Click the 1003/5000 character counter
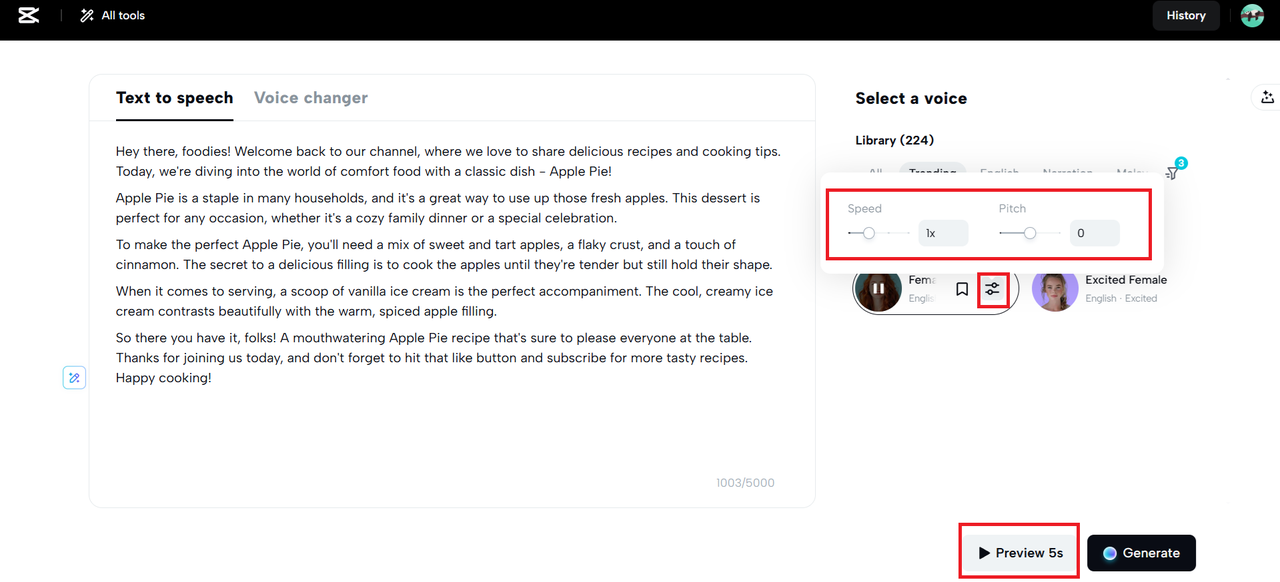Image resolution: width=1280 pixels, height=582 pixels. click(745, 483)
